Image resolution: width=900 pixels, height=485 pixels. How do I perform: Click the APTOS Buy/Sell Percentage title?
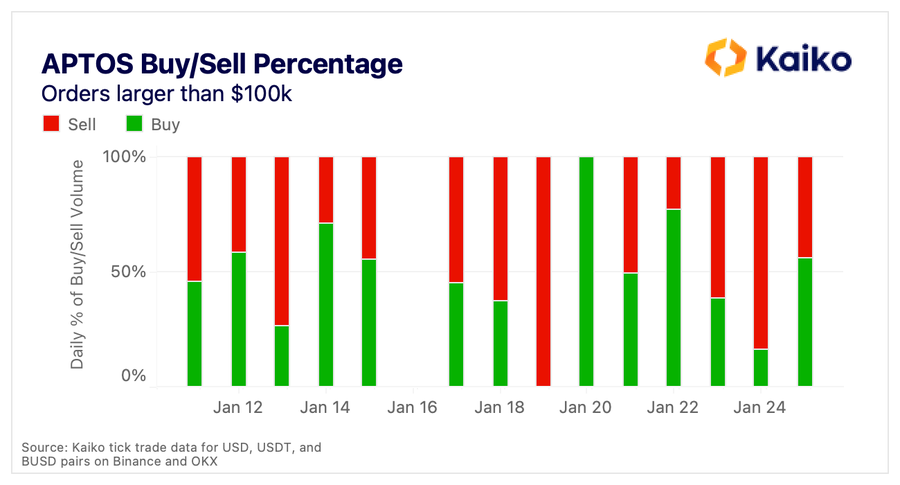[222, 64]
